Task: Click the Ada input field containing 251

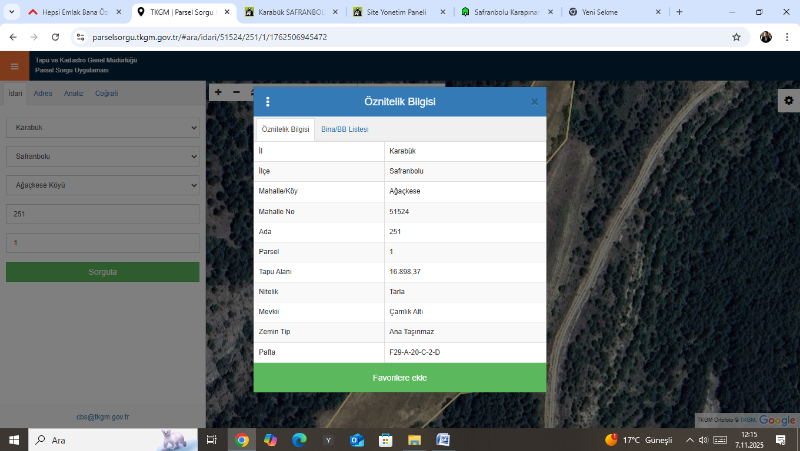Action: 102,214
